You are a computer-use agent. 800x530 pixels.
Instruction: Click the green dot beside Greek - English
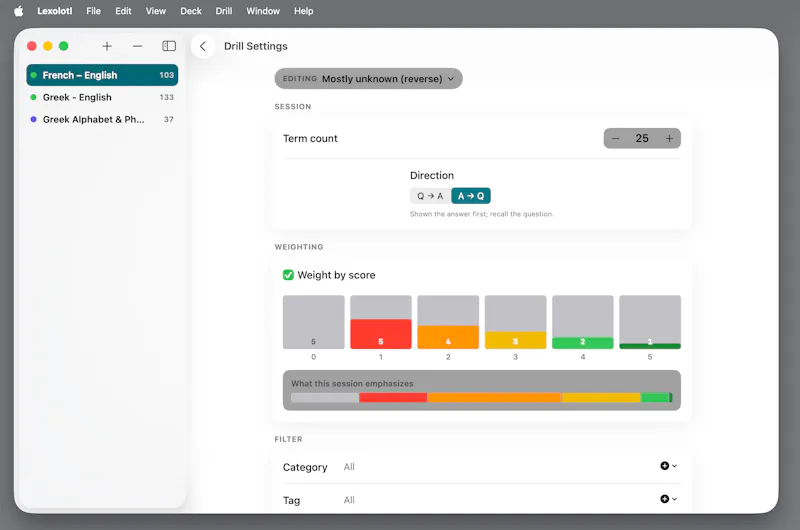pos(33,97)
